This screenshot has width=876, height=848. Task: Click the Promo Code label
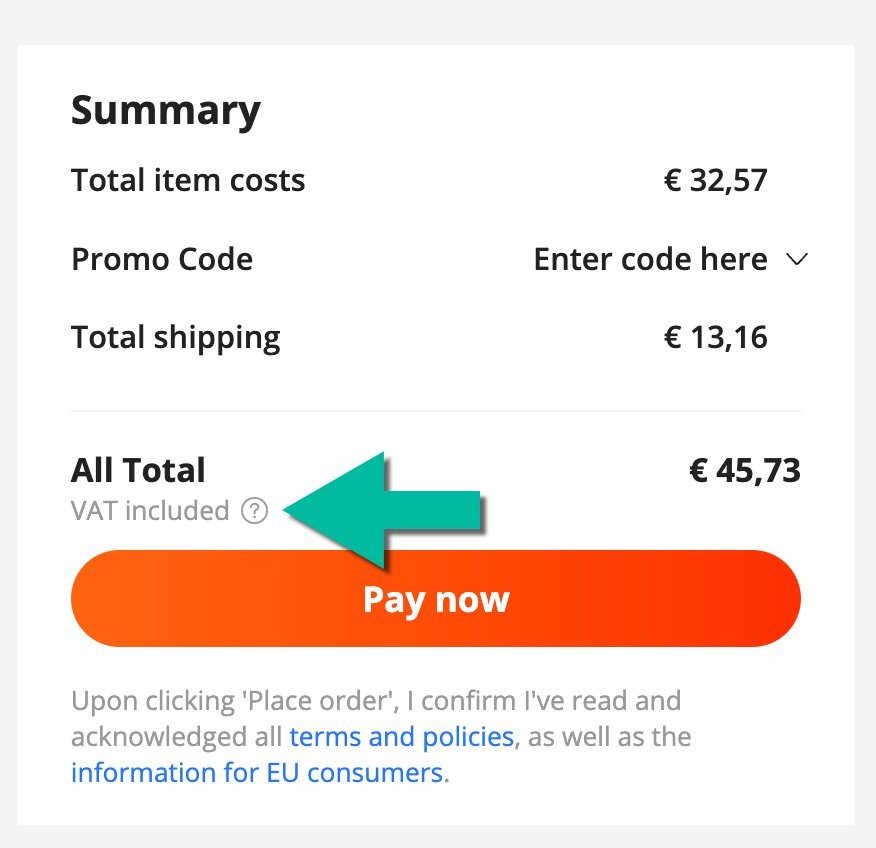(x=162, y=260)
